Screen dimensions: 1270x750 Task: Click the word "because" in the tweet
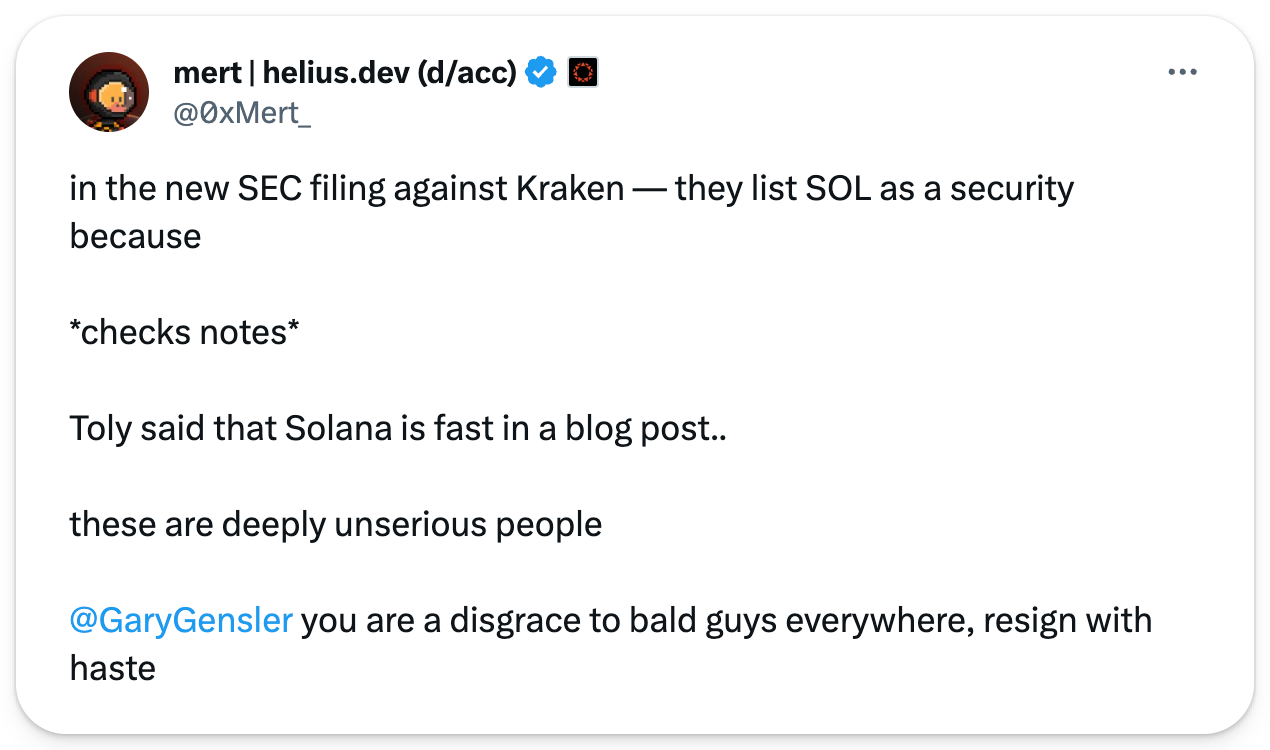pyautogui.click(x=135, y=236)
